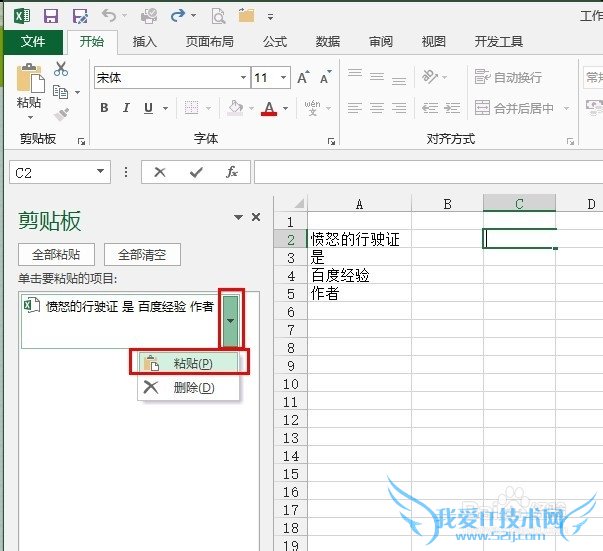The width and height of the screenshot is (603, 551).
Task: Redo the last action
Action: [x=177, y=16]
